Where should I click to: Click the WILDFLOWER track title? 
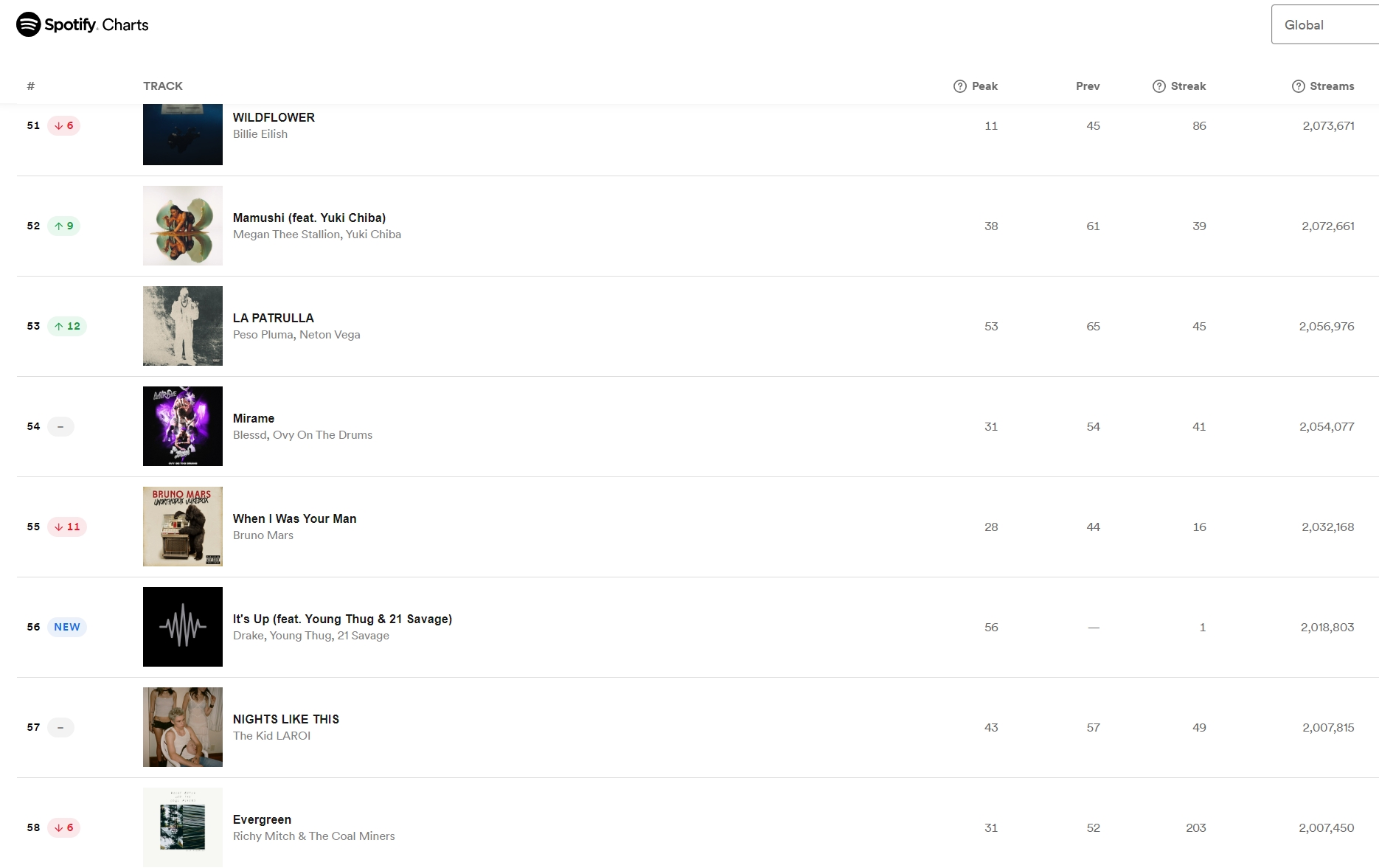click(274, 117)
